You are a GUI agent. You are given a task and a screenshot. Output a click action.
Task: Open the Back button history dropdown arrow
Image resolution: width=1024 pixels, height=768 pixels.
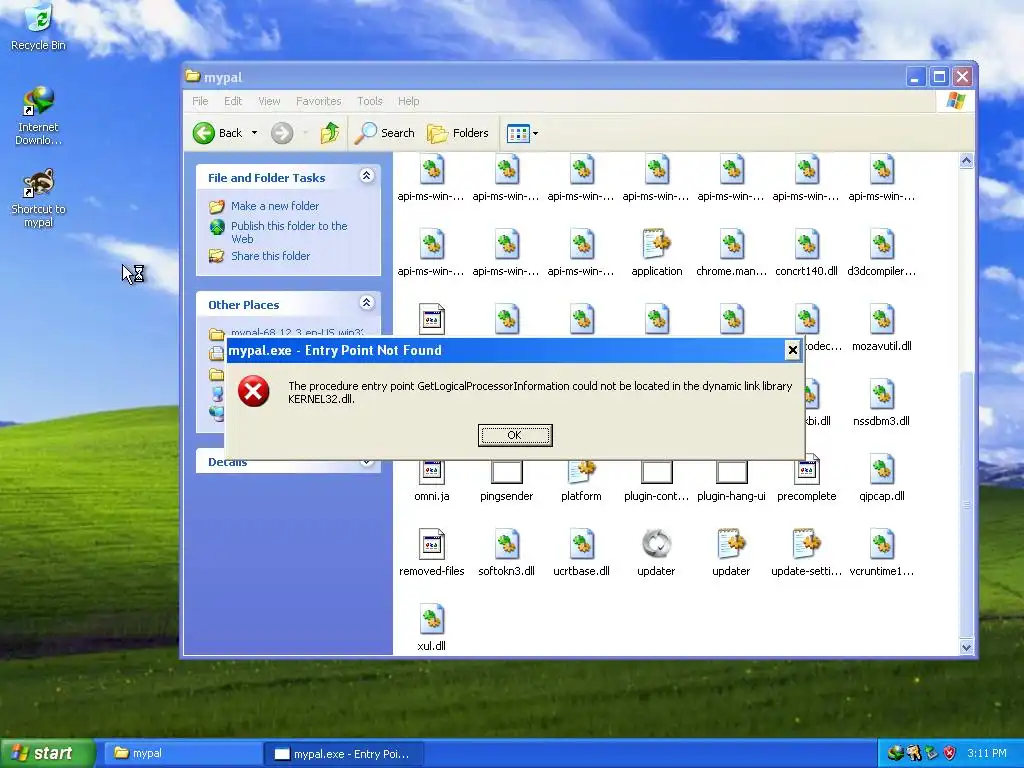(x=255, y=133)
